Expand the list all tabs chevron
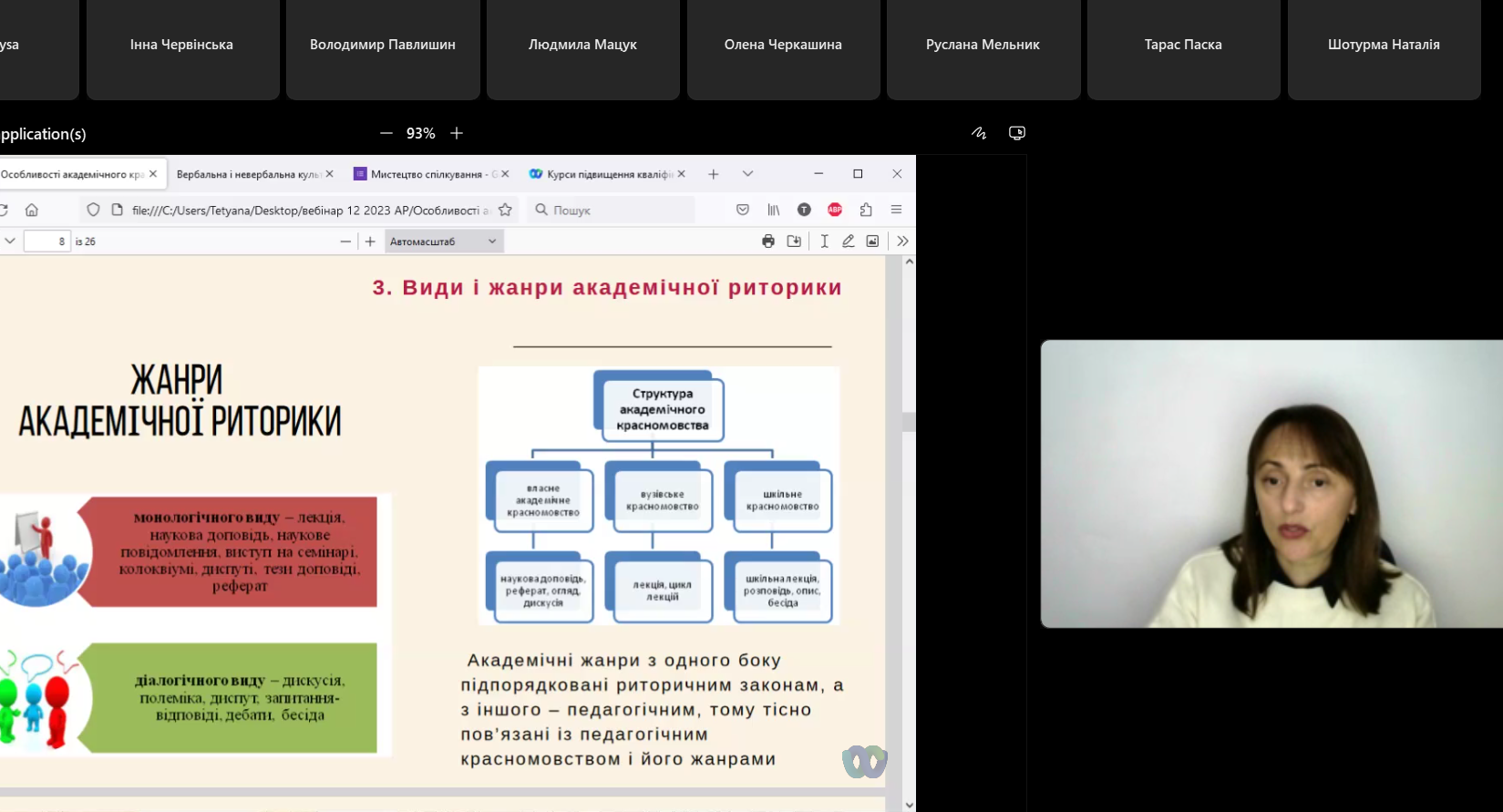Screen dimensions: 1503x812 (747, 174)
